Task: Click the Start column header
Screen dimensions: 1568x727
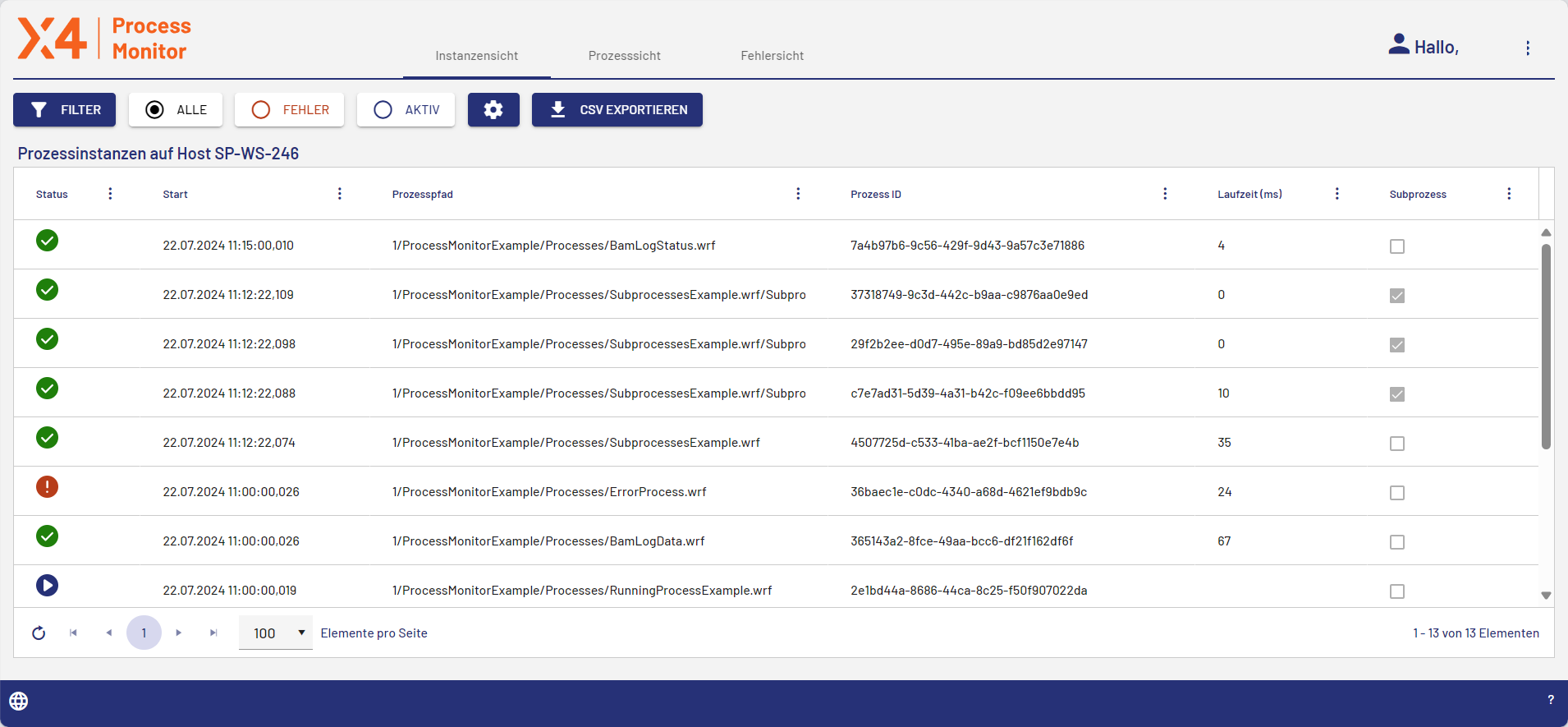Action: (176, 195)
